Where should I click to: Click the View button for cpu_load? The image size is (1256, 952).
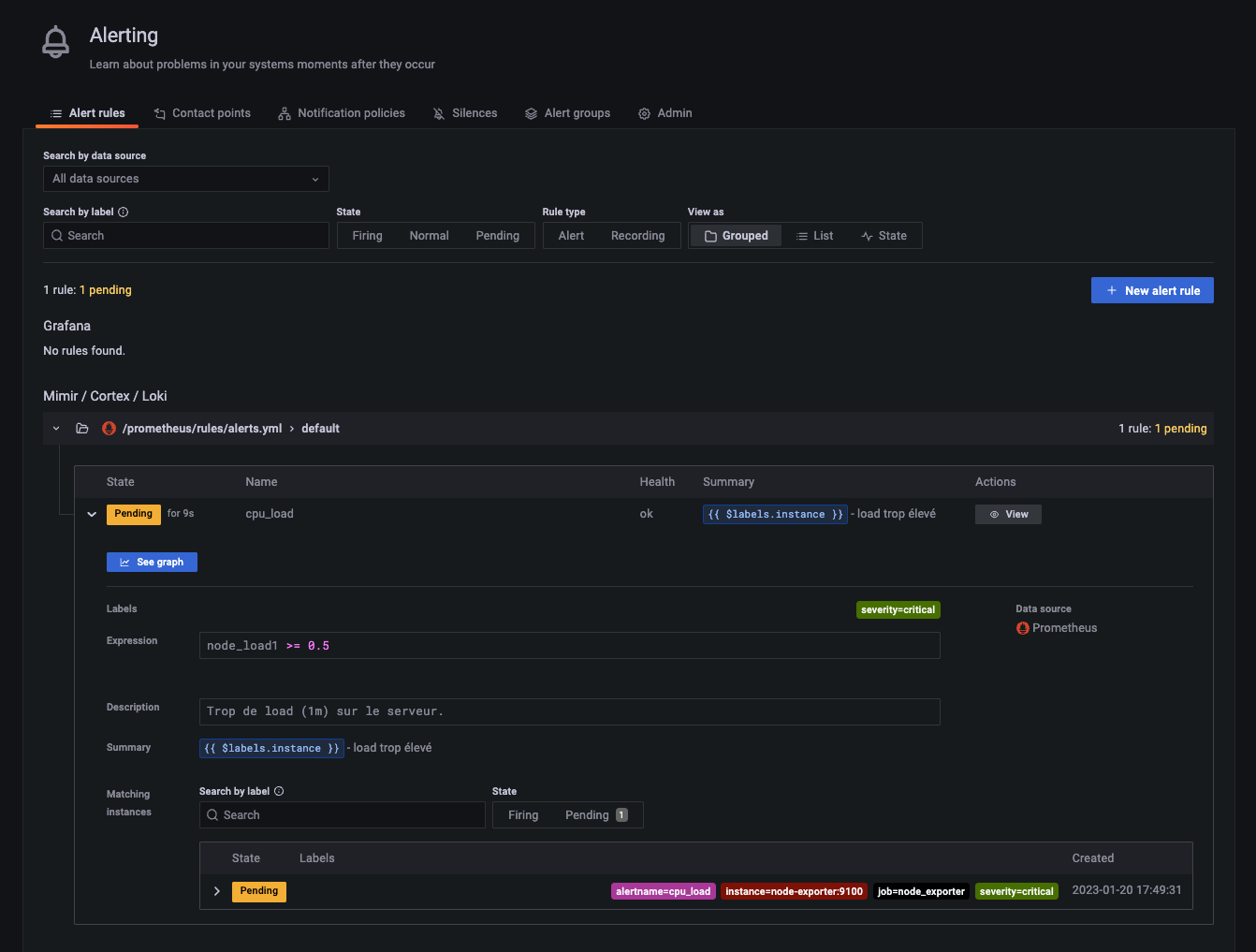point(1008,514)
